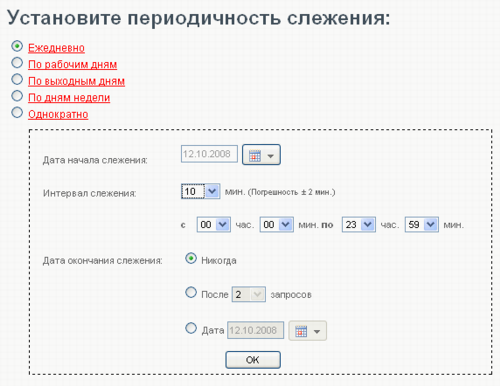The height and width of the screenshot is (386, 500).
Task: Open the tracking interval dropdown showing 10
Action: (x=201, y=191)
